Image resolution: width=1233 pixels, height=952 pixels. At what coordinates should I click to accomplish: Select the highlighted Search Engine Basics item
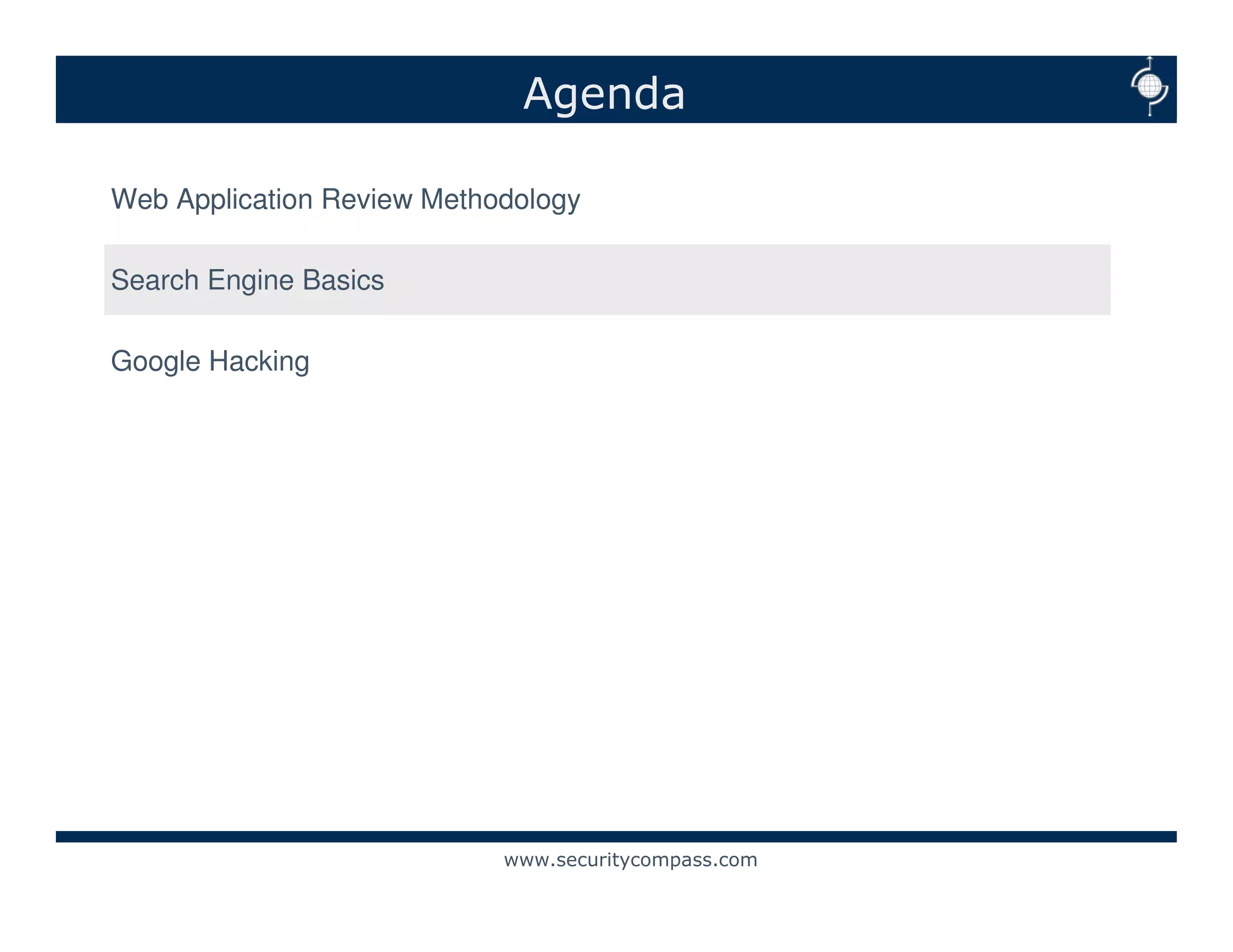pos(247,280)
